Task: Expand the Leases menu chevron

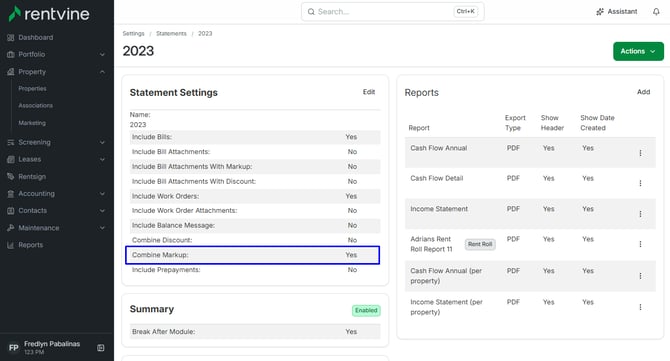Action: [x=102, y=159]
